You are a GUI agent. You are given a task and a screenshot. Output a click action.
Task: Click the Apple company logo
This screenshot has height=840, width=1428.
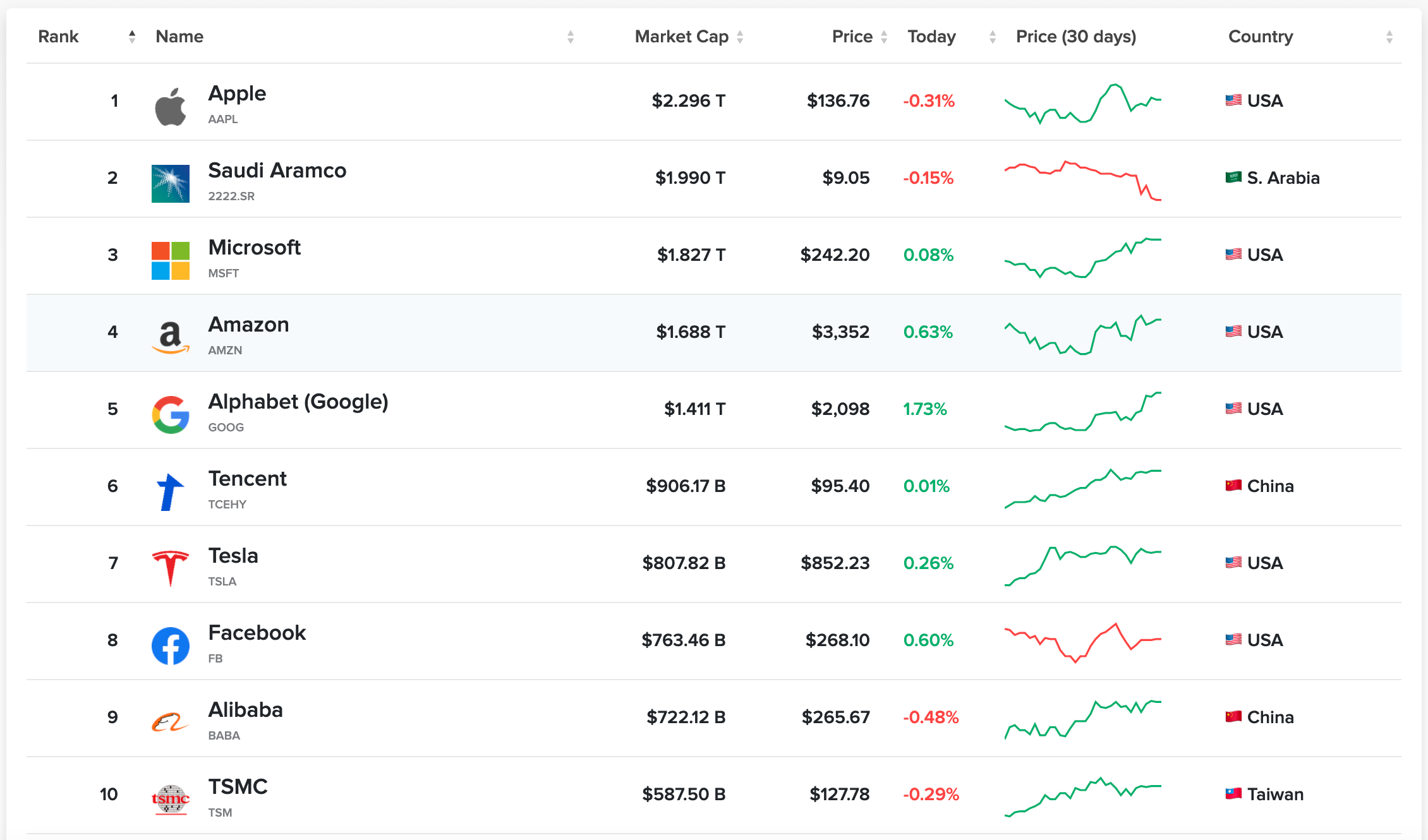(x=171, y=107)
